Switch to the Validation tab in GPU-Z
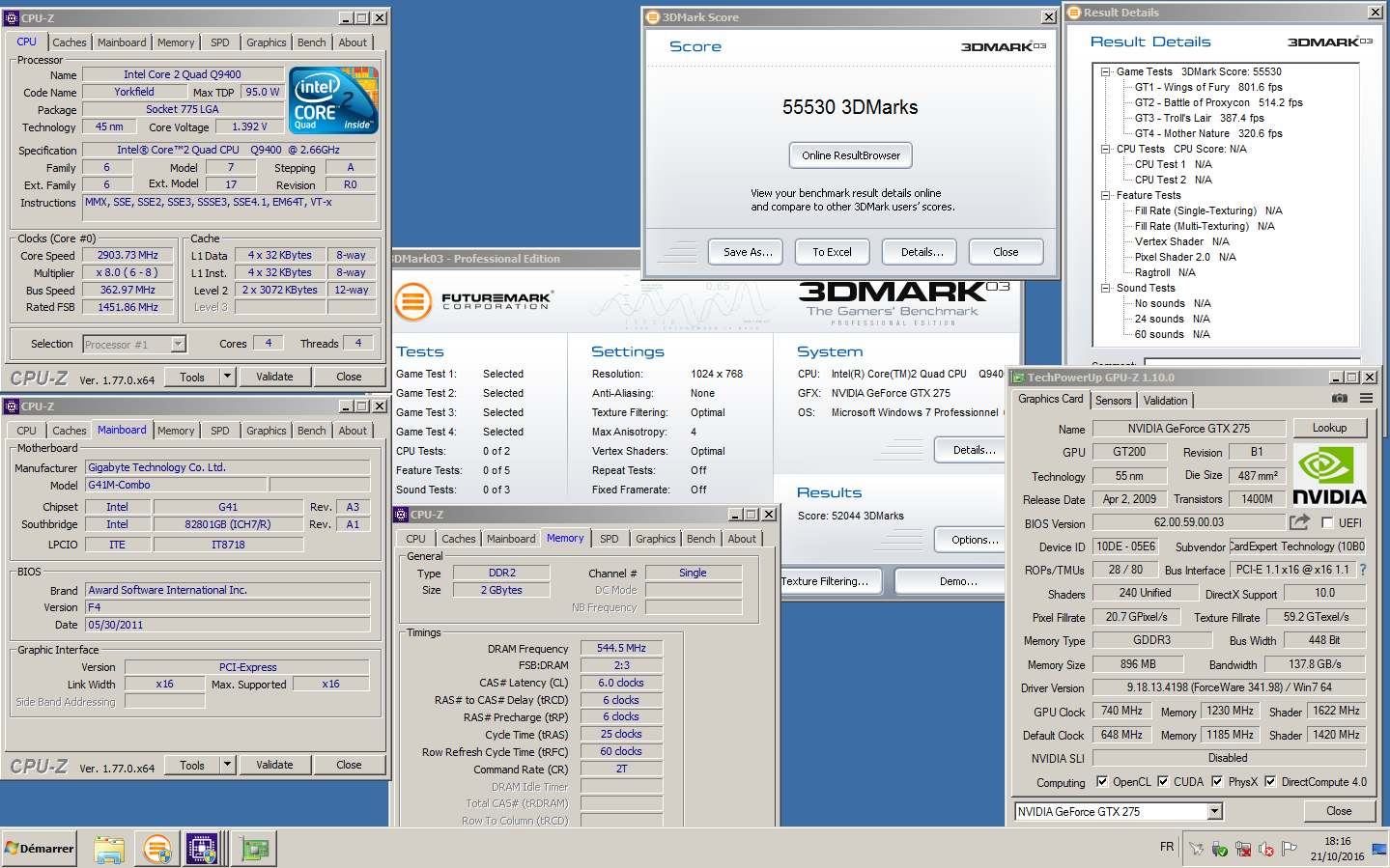Image resolution: width=1390 pixels, height=868 pixels. [x=1165, y=401]
